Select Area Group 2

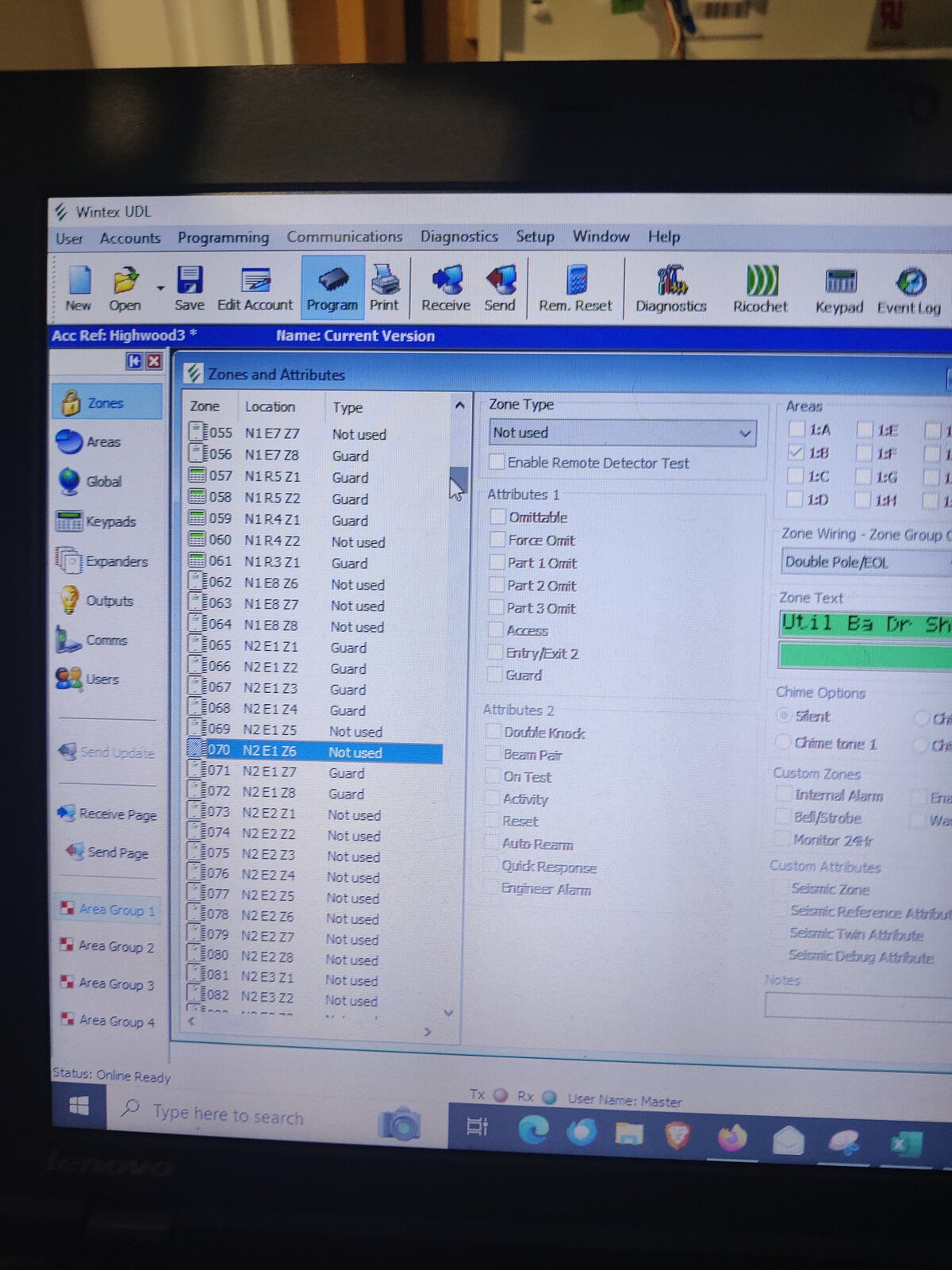[108, 946]
